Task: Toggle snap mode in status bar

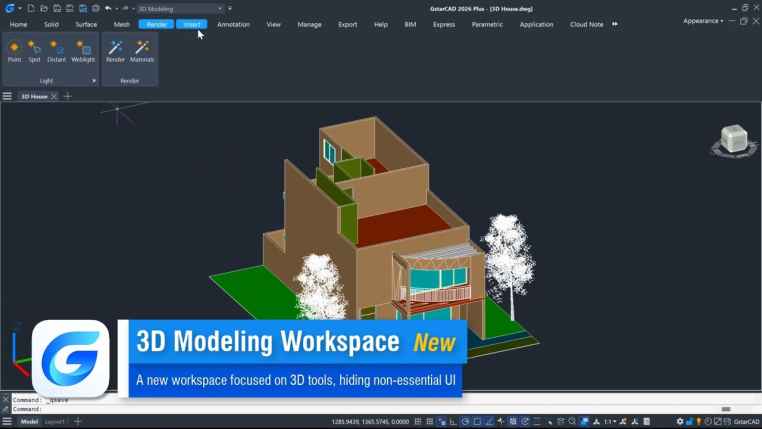Action: [x=430, y=421]
